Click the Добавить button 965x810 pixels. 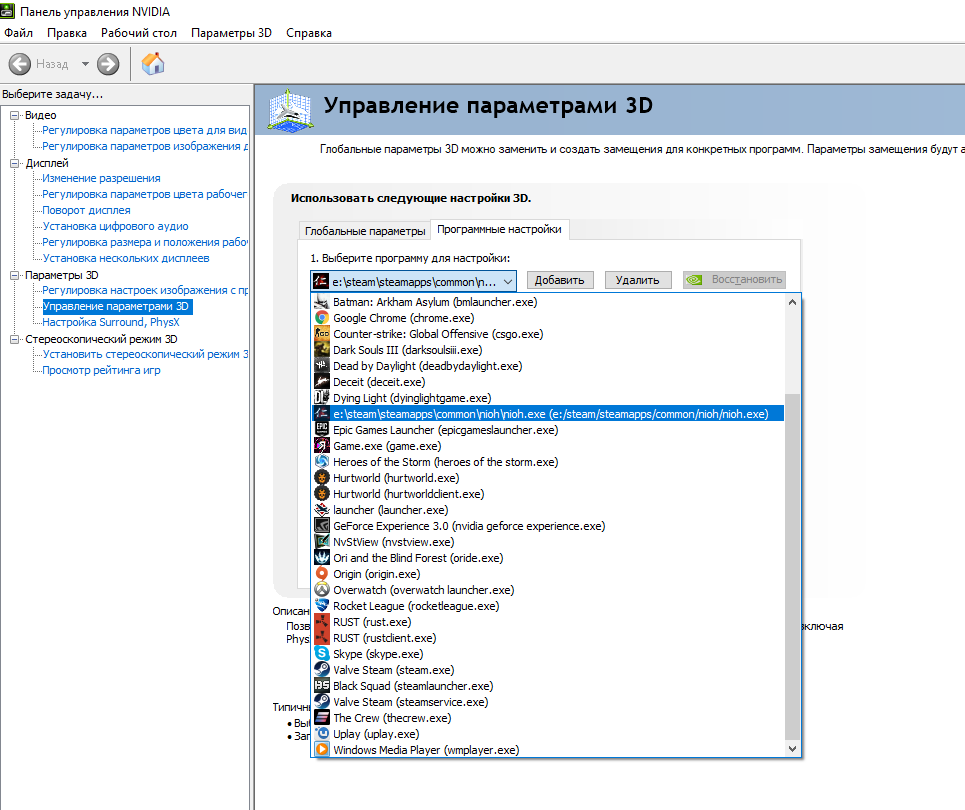click(559, 280)
